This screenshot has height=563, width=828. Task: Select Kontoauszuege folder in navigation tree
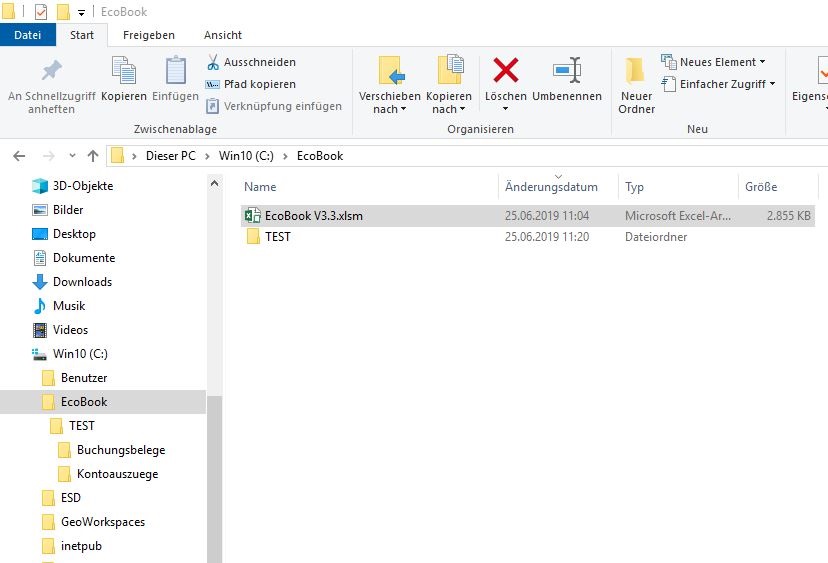click(117, 474)
